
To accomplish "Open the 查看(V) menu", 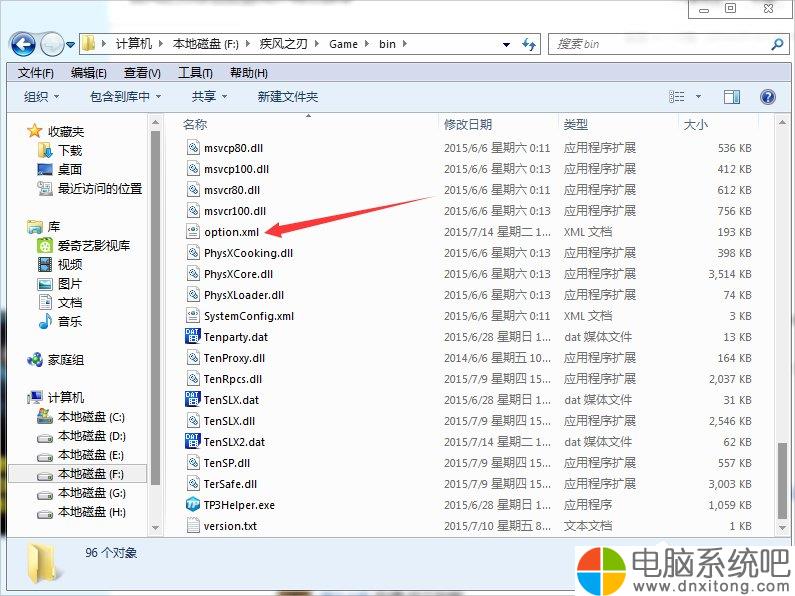I will 142,73.
